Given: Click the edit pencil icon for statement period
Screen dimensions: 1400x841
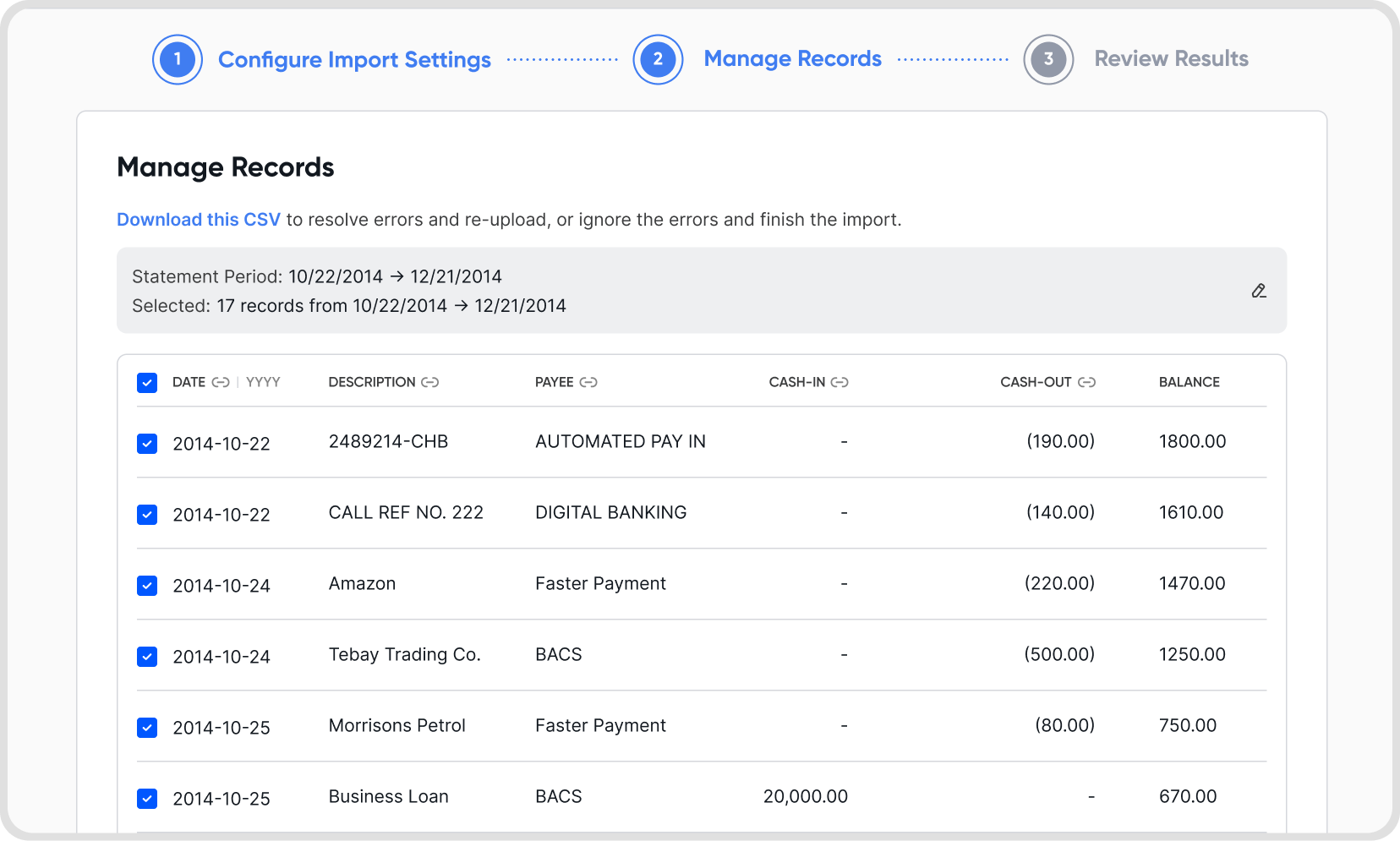Looking at the screenshot, I should coord(1259,291).
